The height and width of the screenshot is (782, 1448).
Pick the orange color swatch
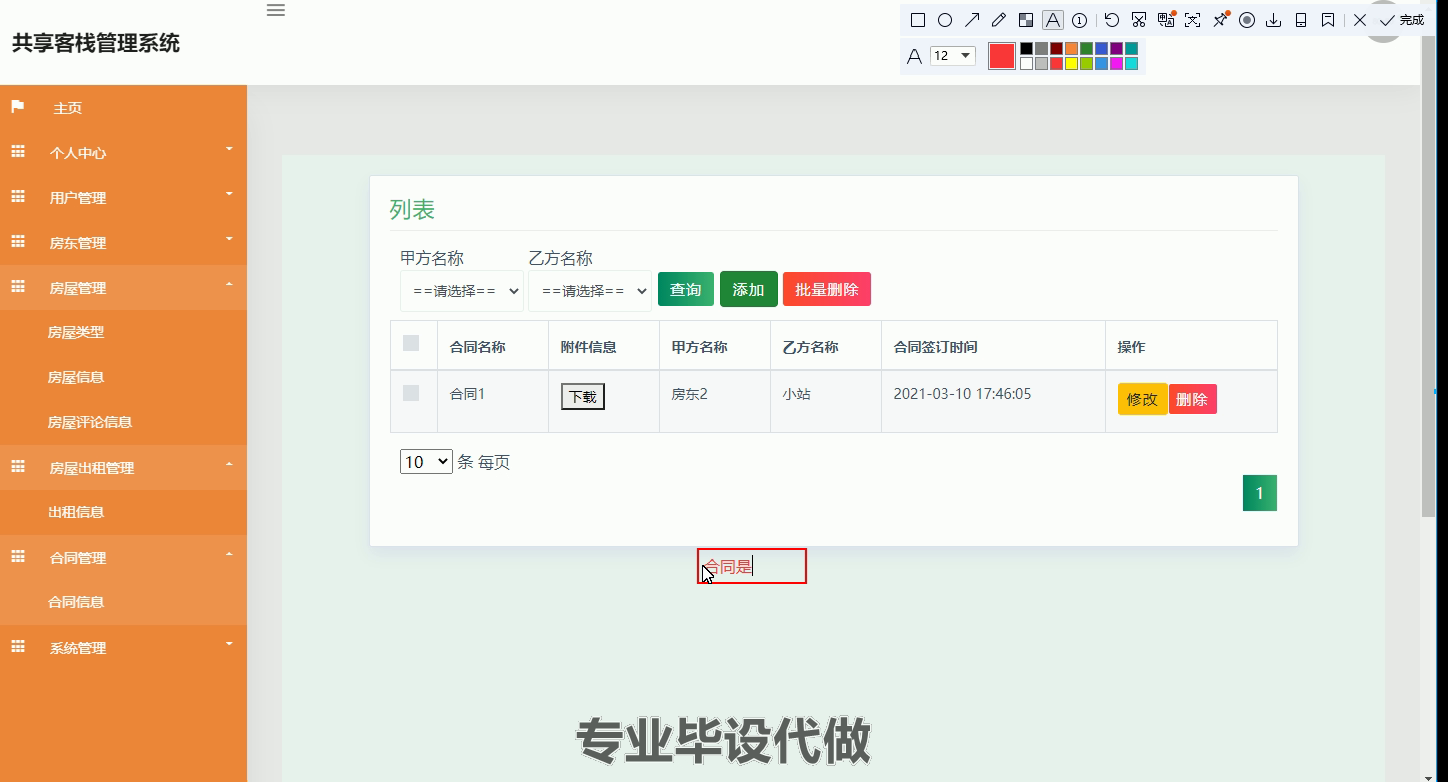(x=1071, y=48)
